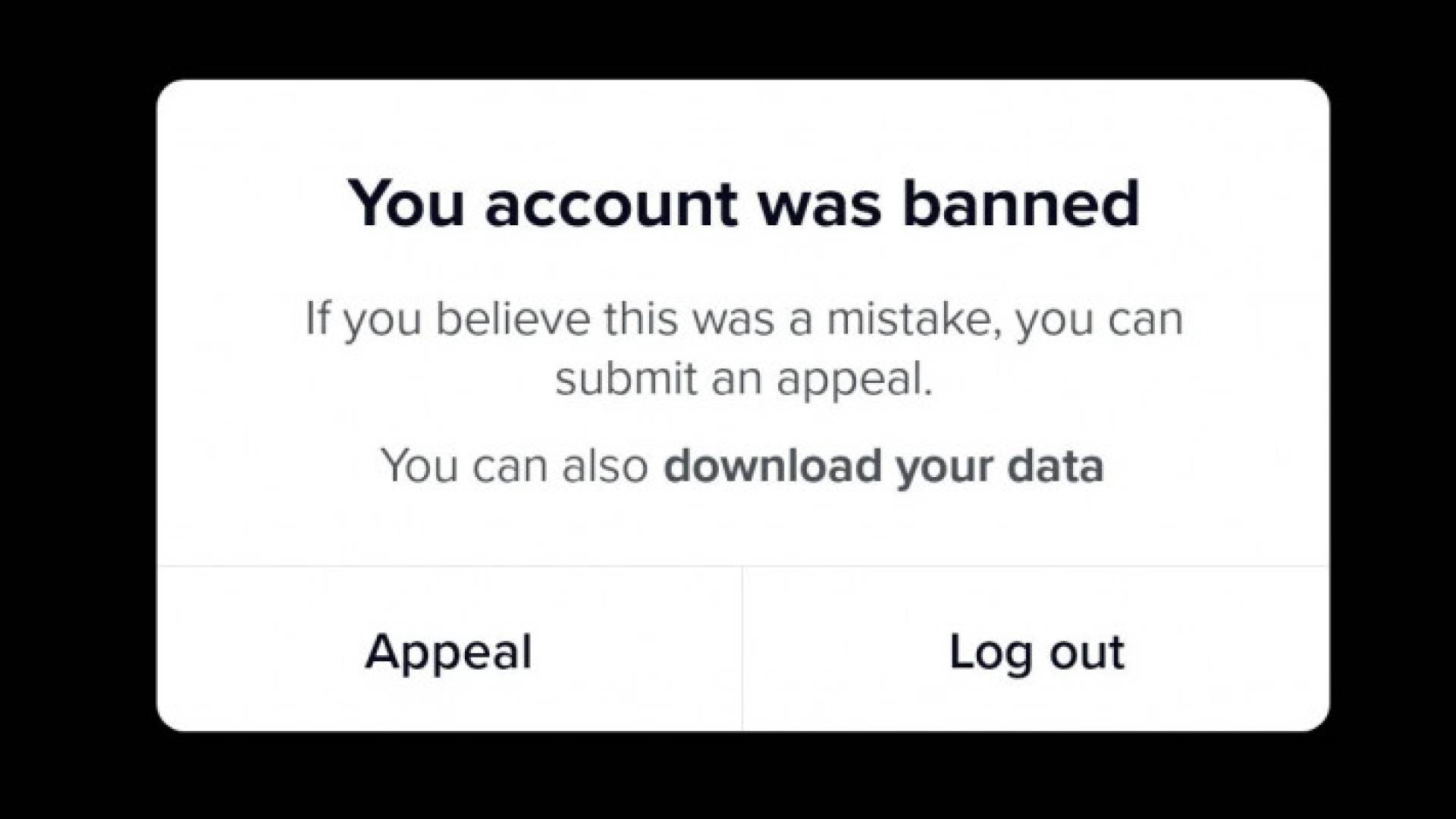Open the download your data link
Viewport: 1456px width, 819px height.
pyautogui.click(x=883, y=466)
